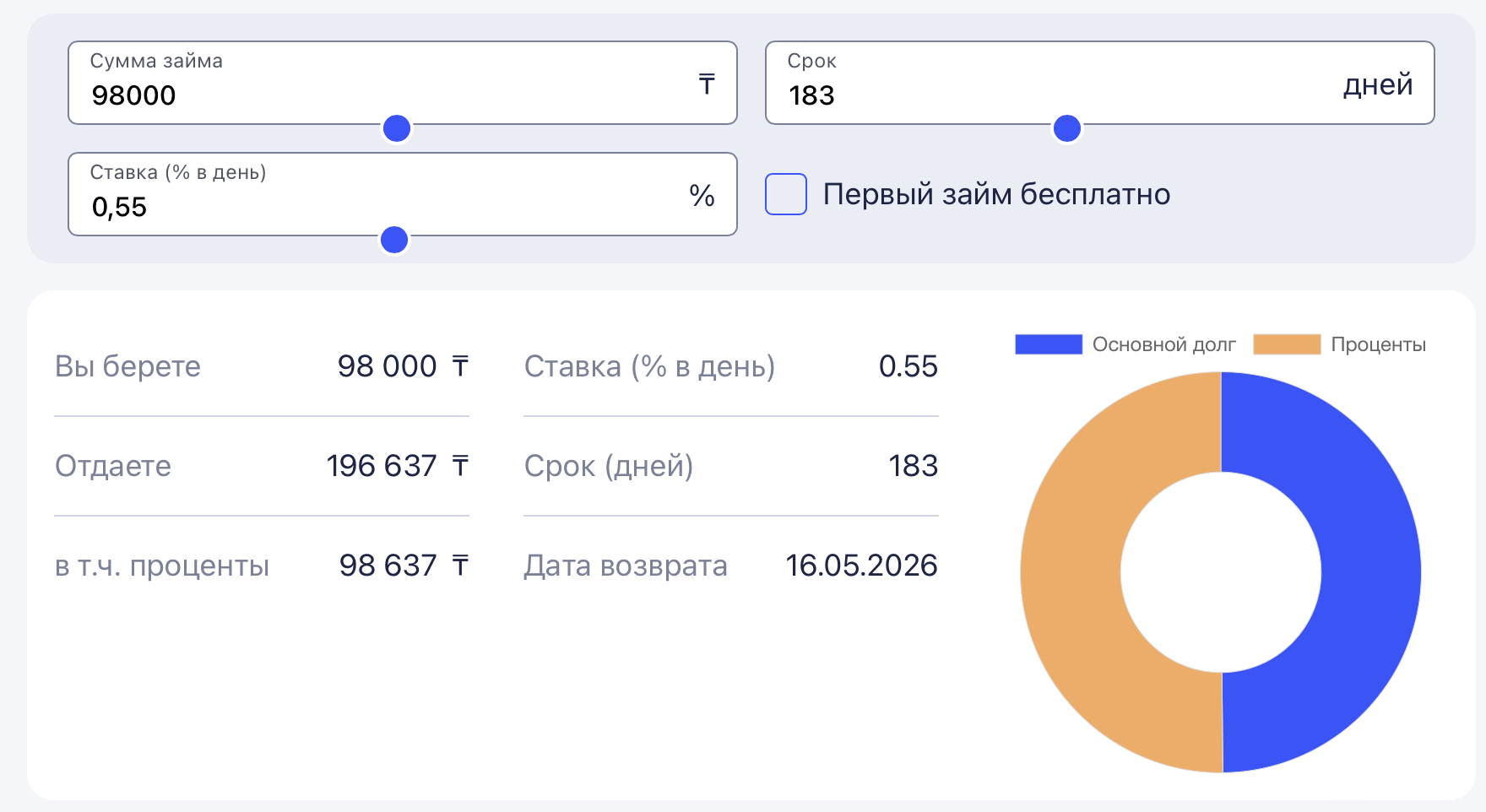Toggle the orange 'Проценты' legend swatch
The width and height of the screenshot is (1486, 812).
1287,344
